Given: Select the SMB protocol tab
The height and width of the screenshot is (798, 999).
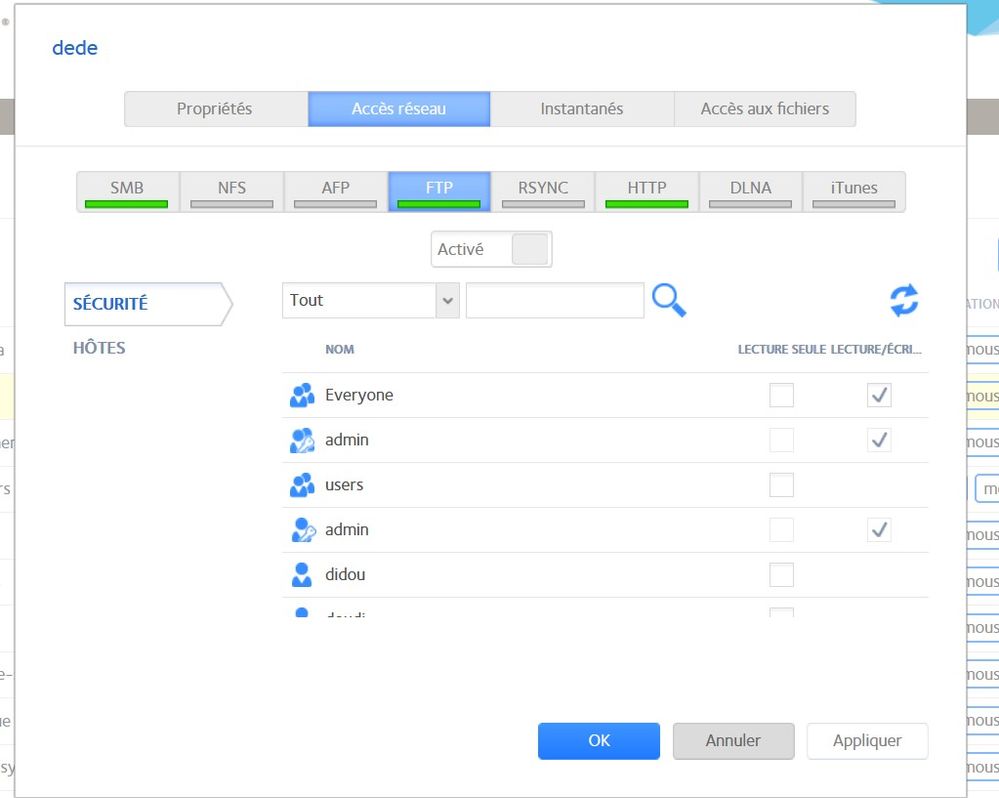Looking at the screenshot, I should 127,191.
